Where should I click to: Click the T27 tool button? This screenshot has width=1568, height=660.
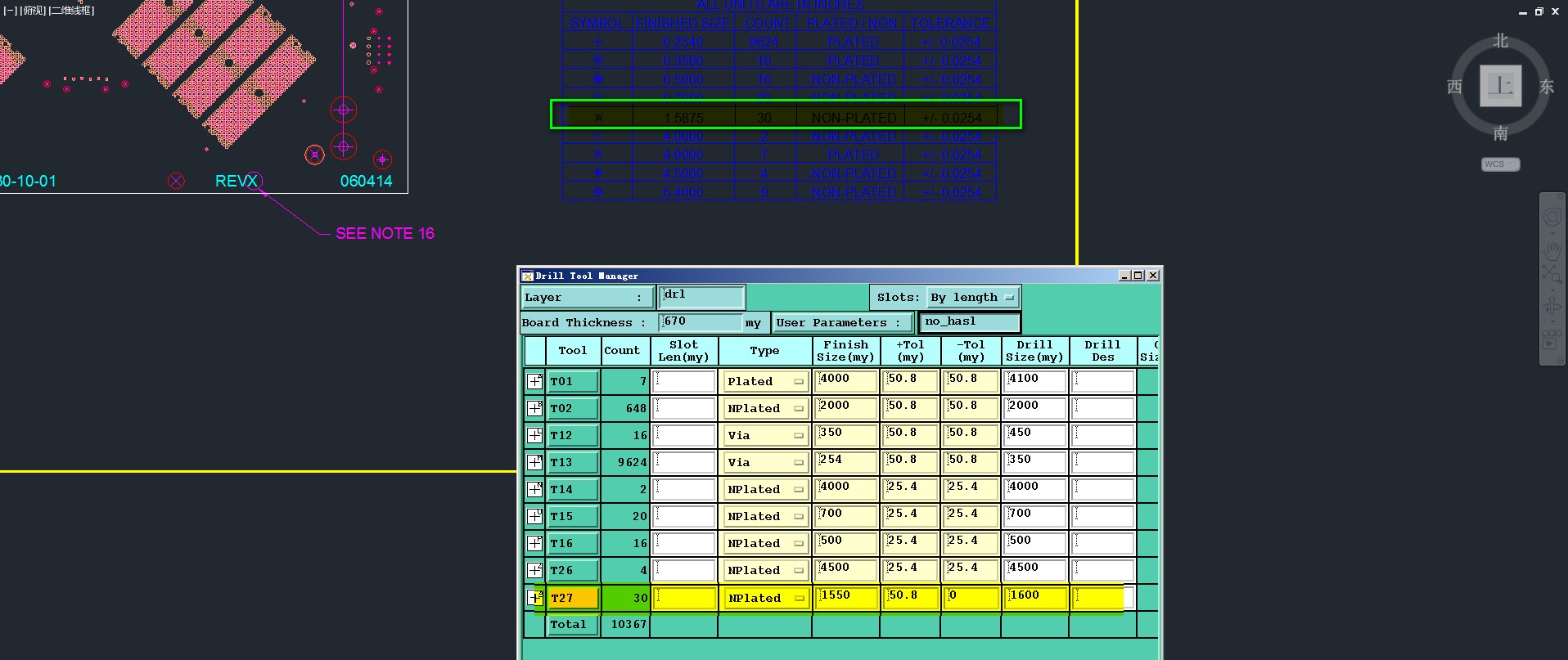click(x=573, y=598)
